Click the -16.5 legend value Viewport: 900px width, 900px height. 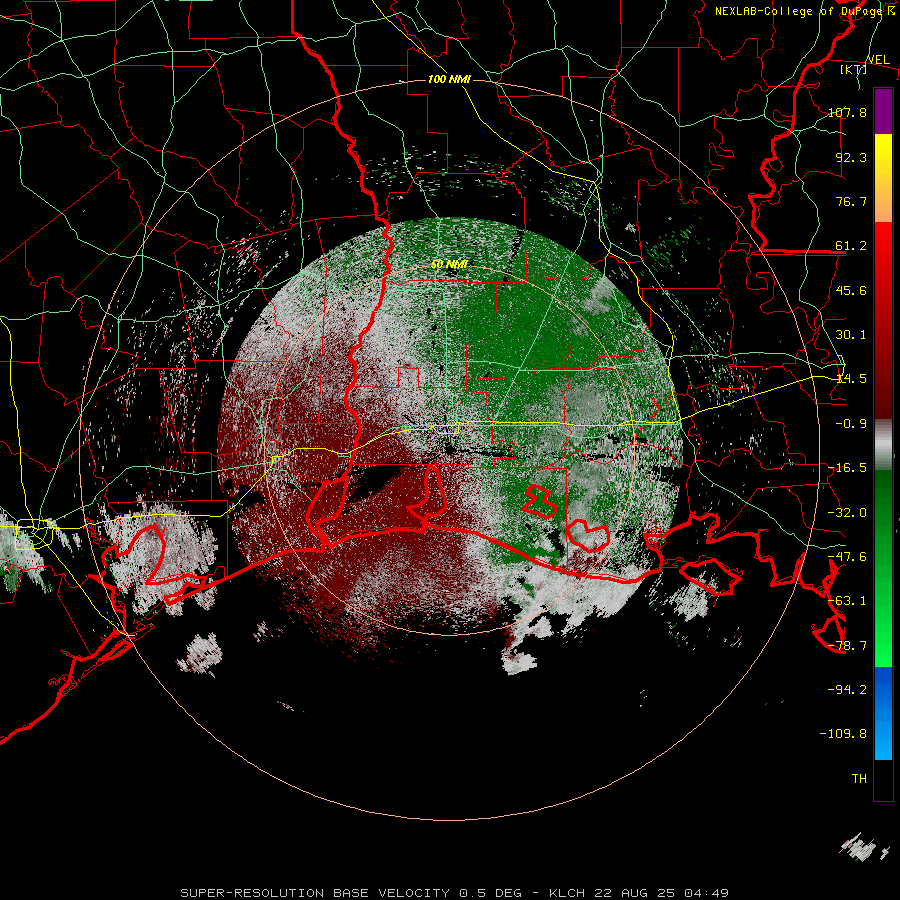[x=847, y=468]
